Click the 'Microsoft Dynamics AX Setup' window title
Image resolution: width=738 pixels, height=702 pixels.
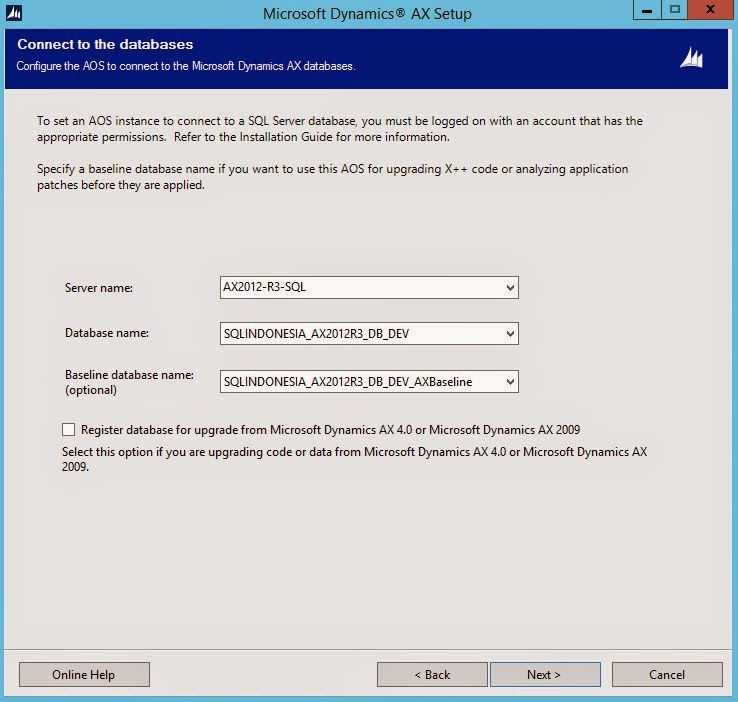click(367, 14)
